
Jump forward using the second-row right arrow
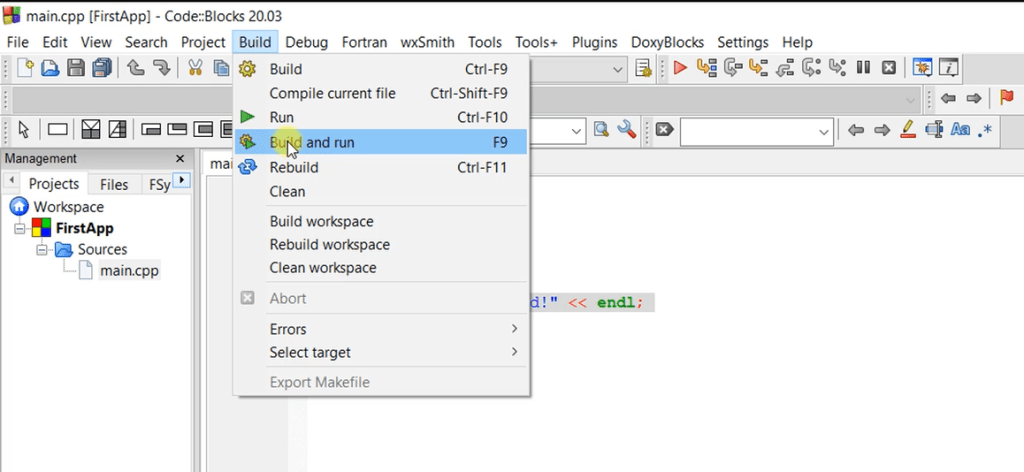974,99
